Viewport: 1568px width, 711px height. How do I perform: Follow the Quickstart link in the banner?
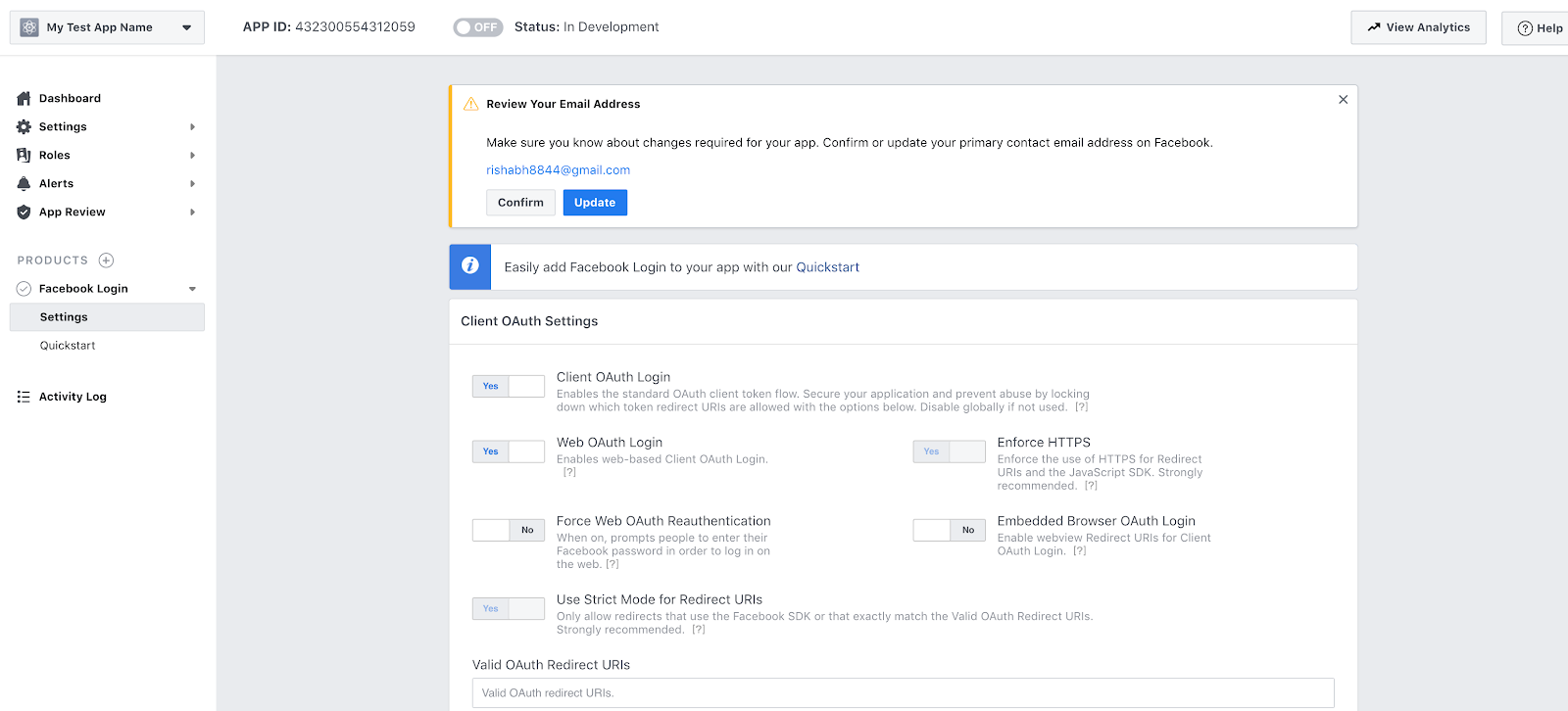click(828, 267)
